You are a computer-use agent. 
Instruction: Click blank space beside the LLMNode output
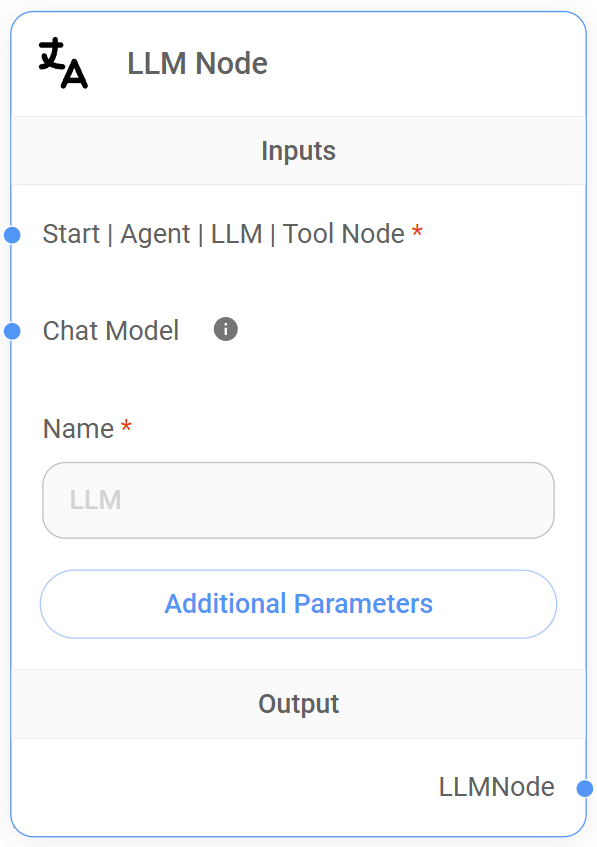coord(216,787)
